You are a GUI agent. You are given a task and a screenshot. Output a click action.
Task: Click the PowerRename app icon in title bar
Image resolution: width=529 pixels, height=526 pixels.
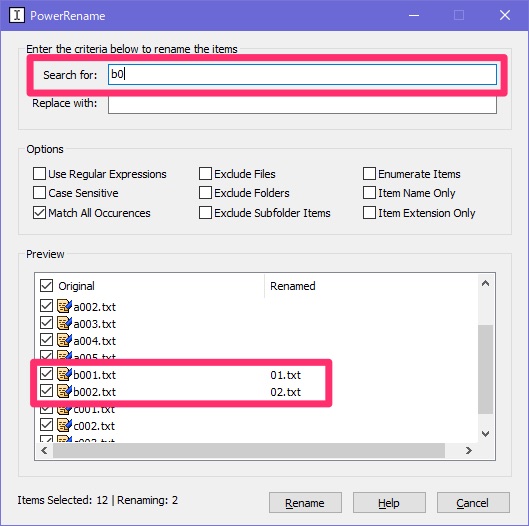click(17, 16)
